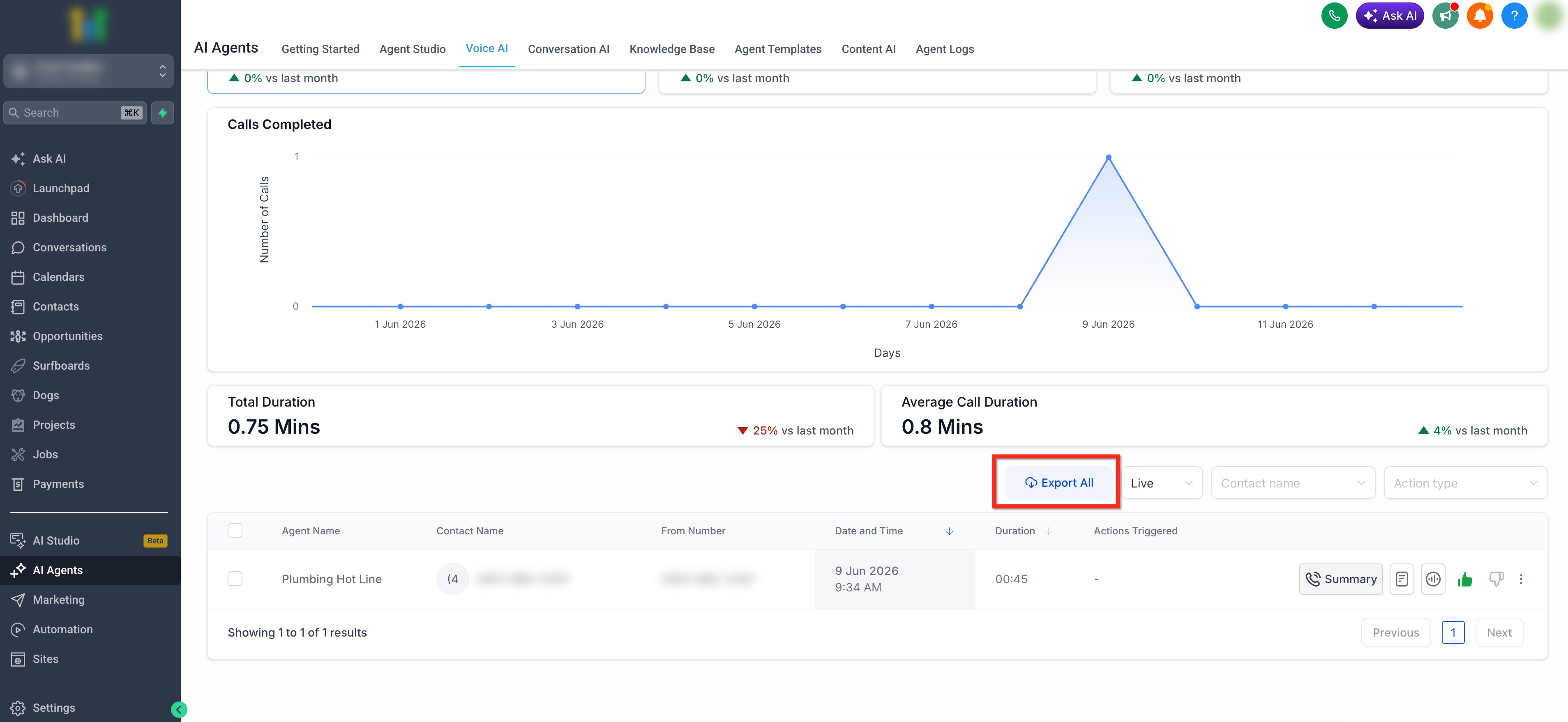Click the thumbs down icon

pyautogui.click(x=1496, y=579)
